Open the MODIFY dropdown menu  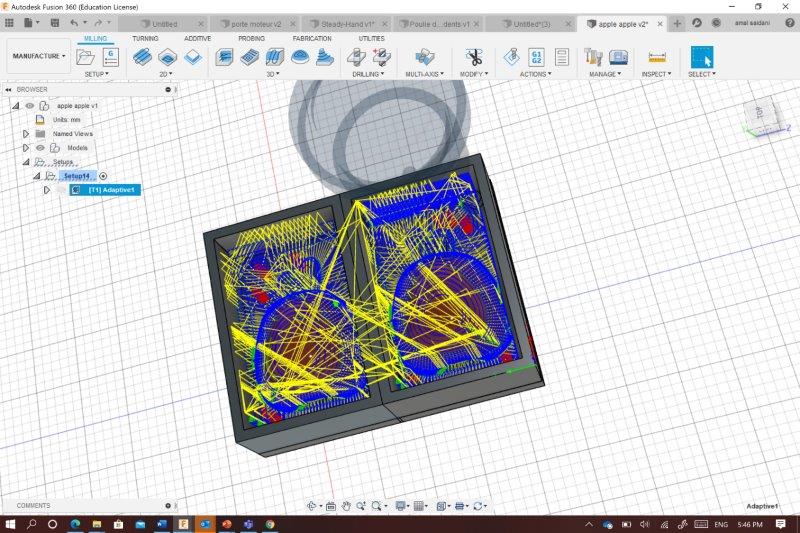[474, 74]
